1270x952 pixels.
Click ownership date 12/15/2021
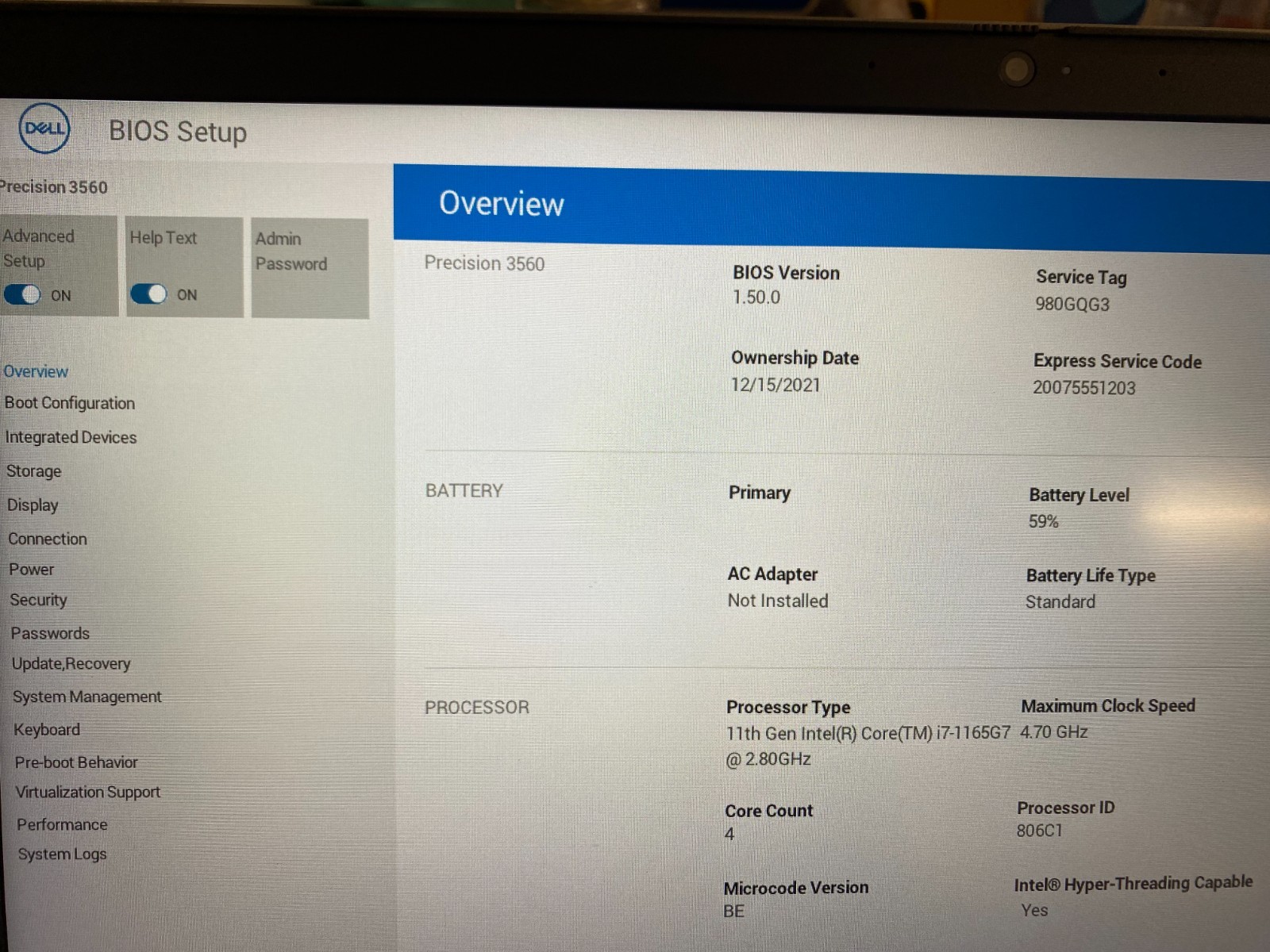[x=775, y=385]
